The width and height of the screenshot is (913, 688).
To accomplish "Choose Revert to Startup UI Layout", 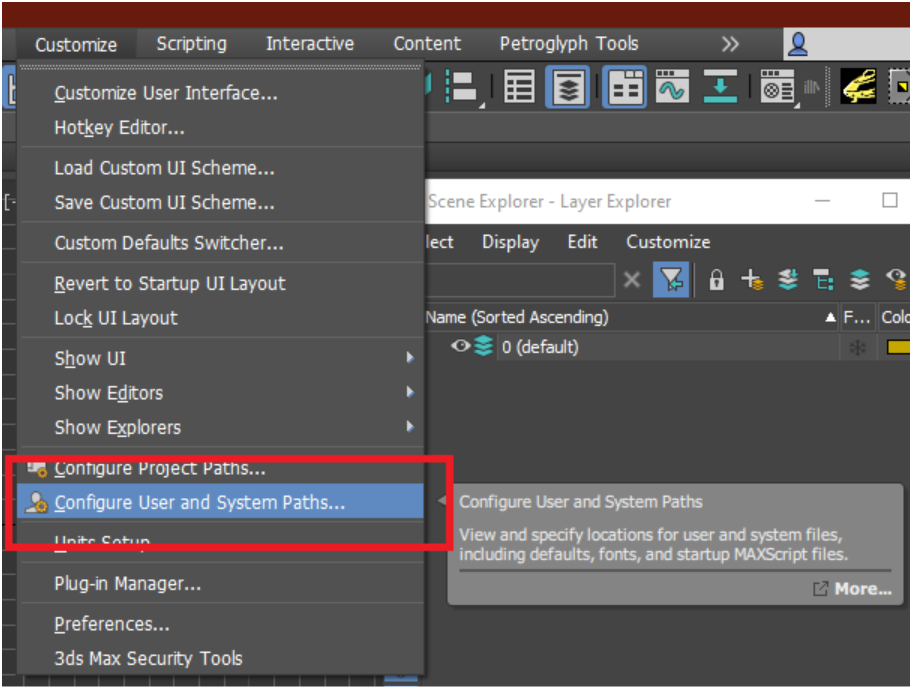I will click(x=221, y=283).
